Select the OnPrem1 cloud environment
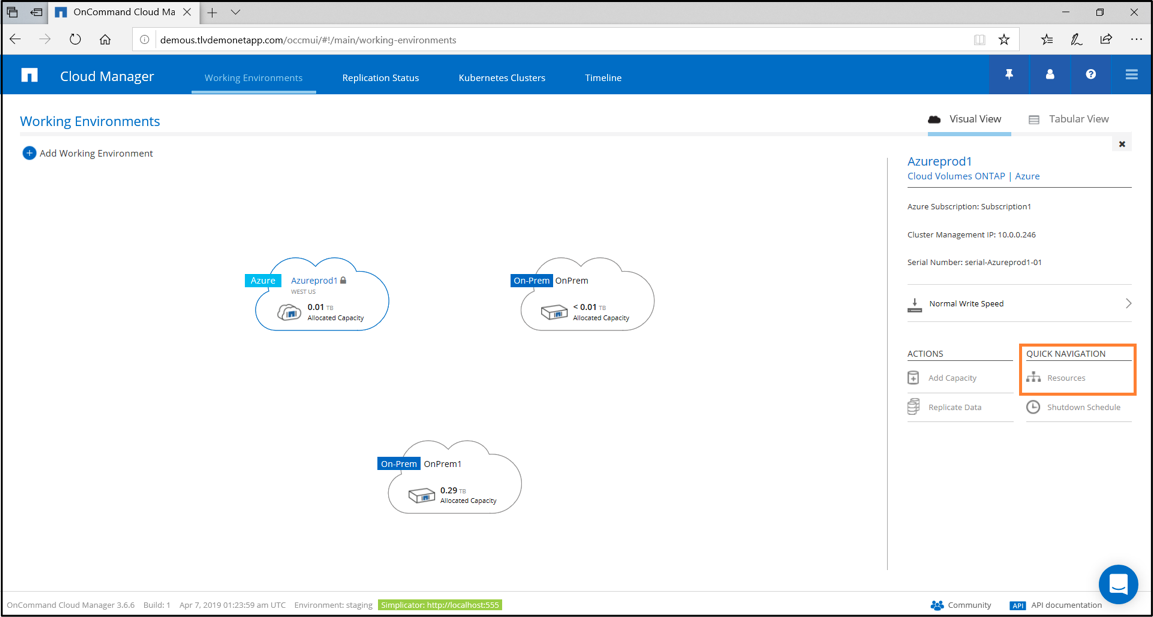Screen dimensions: 1153x617 (x=454, y=480)
